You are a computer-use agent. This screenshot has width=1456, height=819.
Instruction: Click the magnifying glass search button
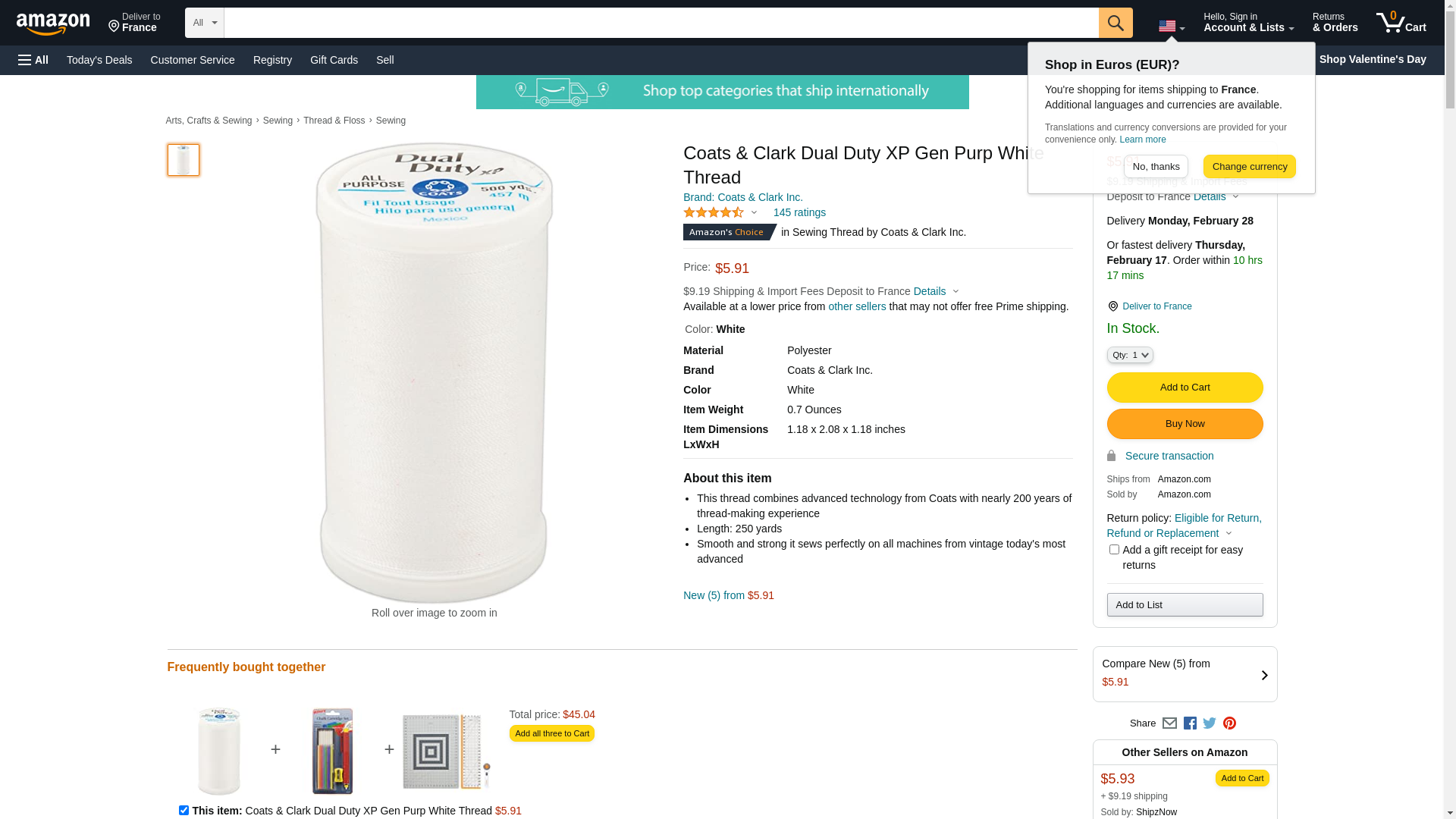point(1116,23)
